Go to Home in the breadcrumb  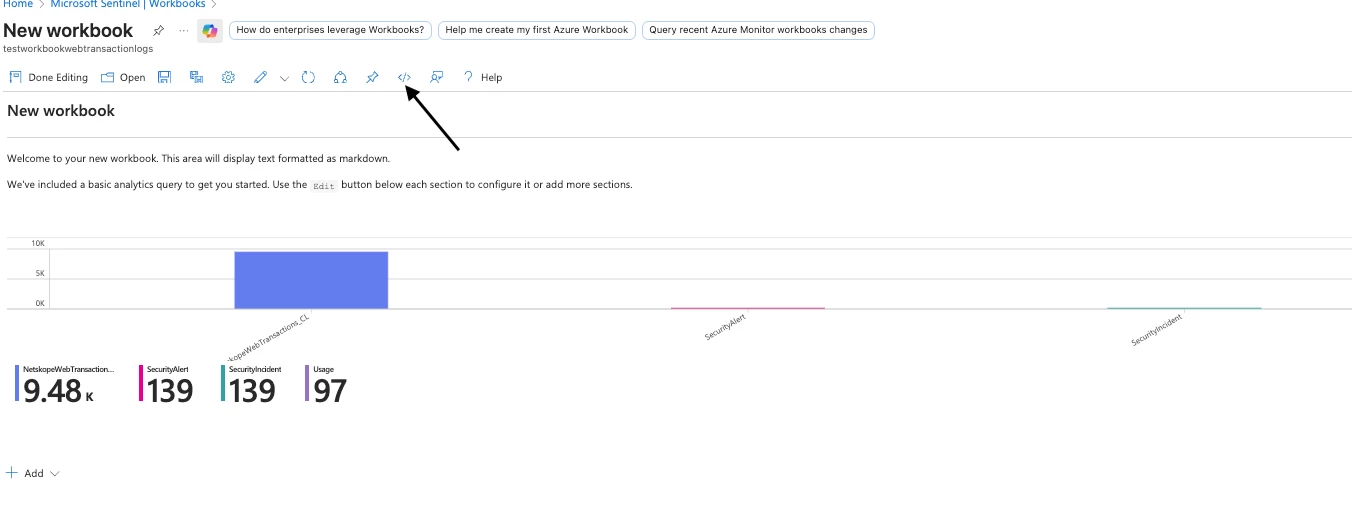[18, 4]
